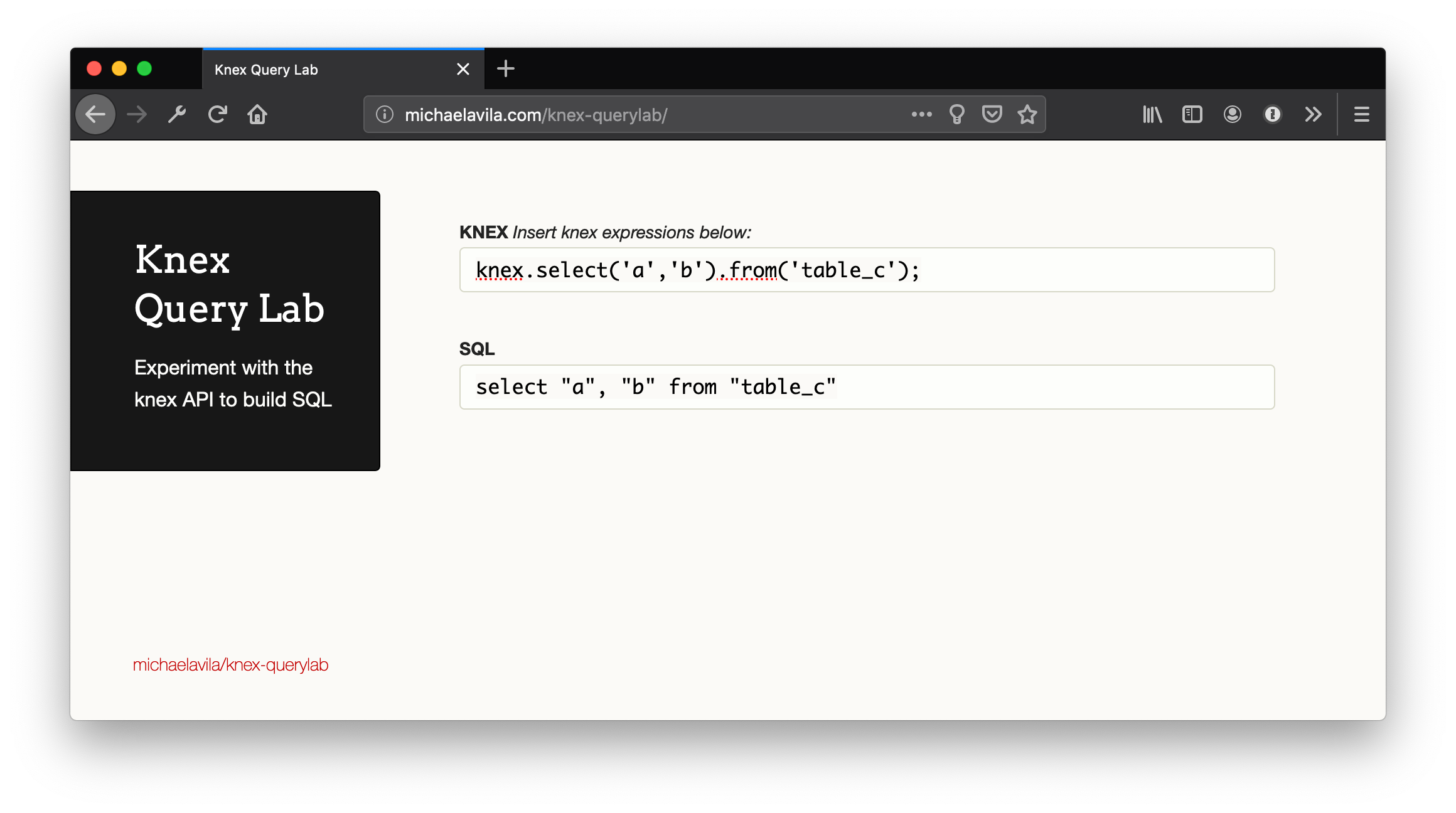This screenshot has height=813, width=1456.
Task: Save the page to Pocket
Action: (992, 114)
